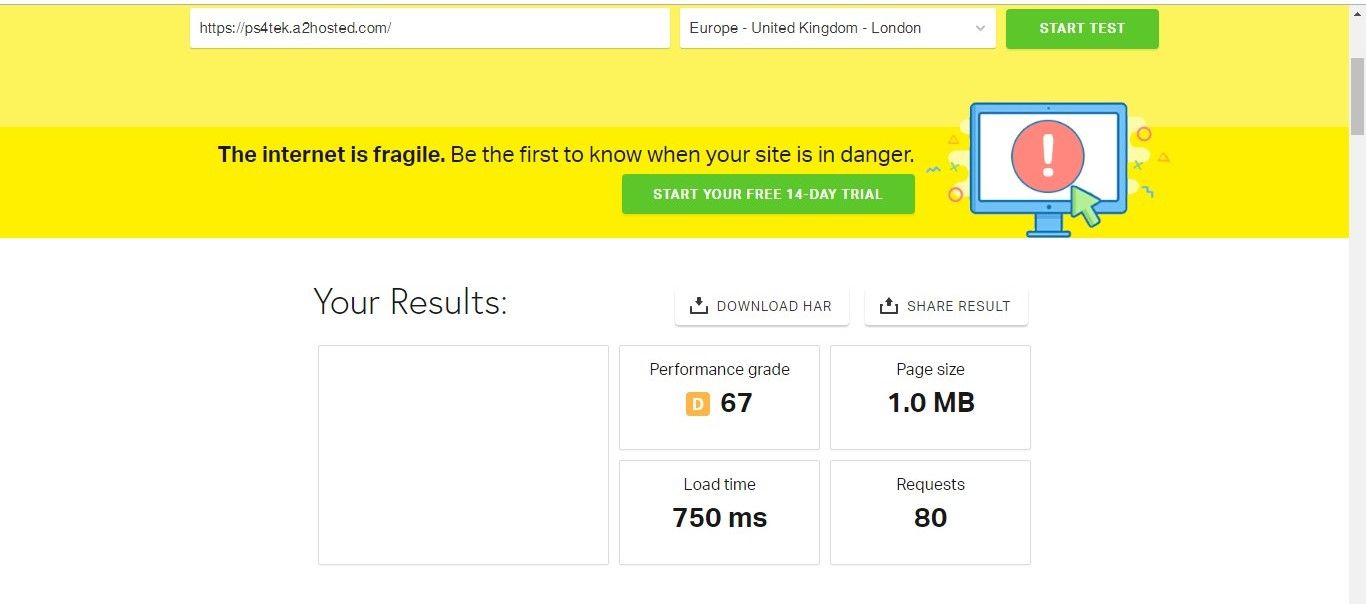Click the Load time 750 ms card
Viewport: 1366px width, 604px height.
click(719, 512)
